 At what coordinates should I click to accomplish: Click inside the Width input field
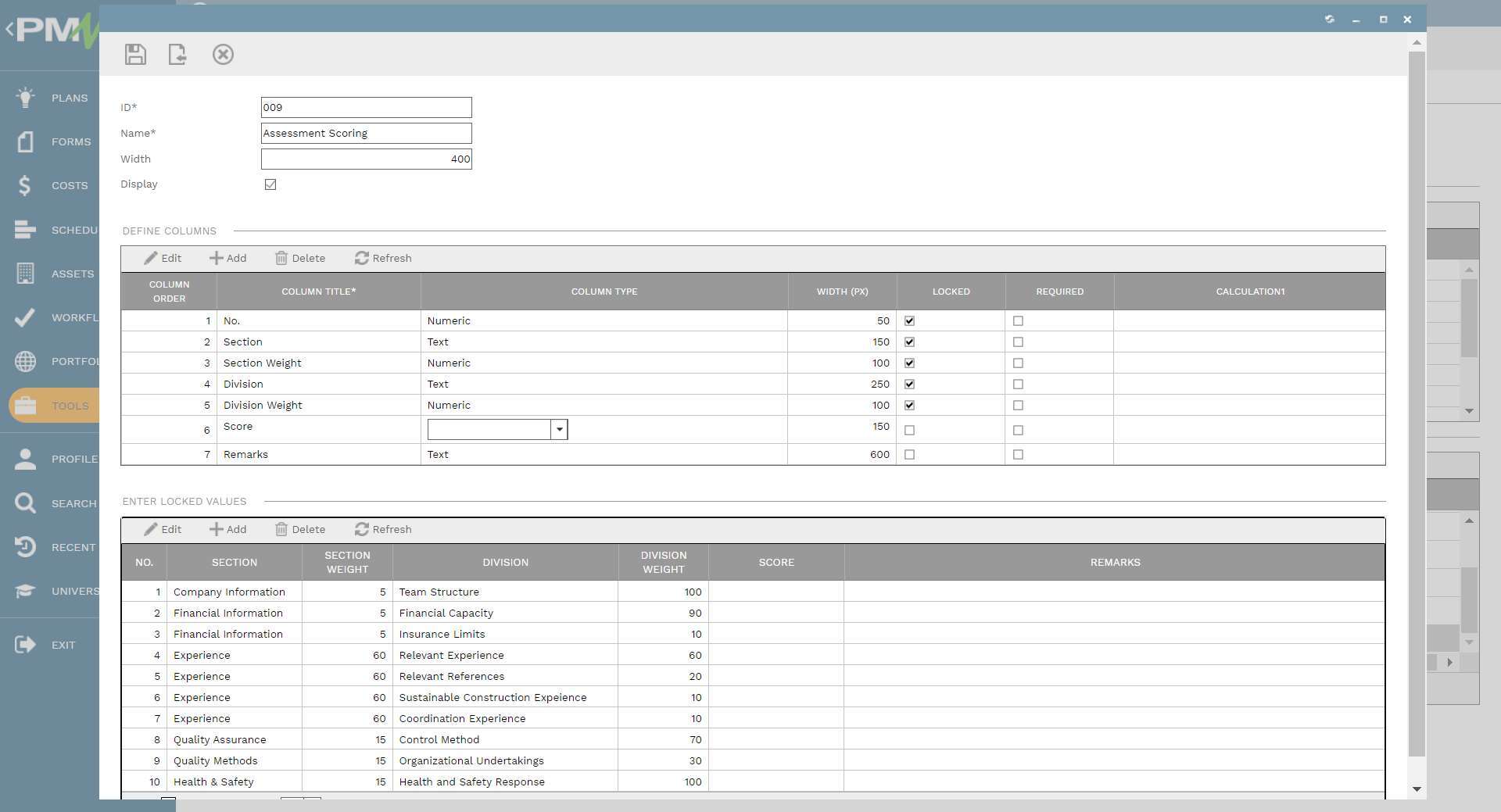[x=366, y=159]
